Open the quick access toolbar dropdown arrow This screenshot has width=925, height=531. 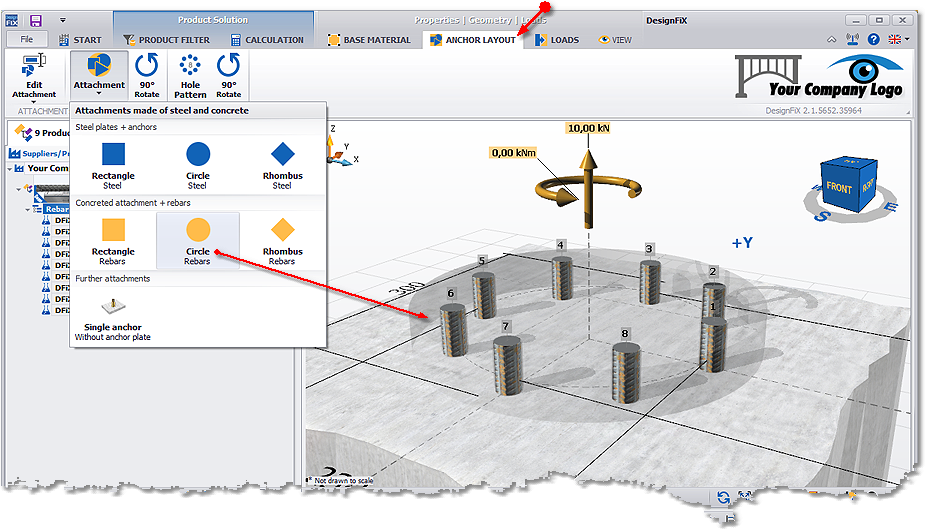(63, 20)
